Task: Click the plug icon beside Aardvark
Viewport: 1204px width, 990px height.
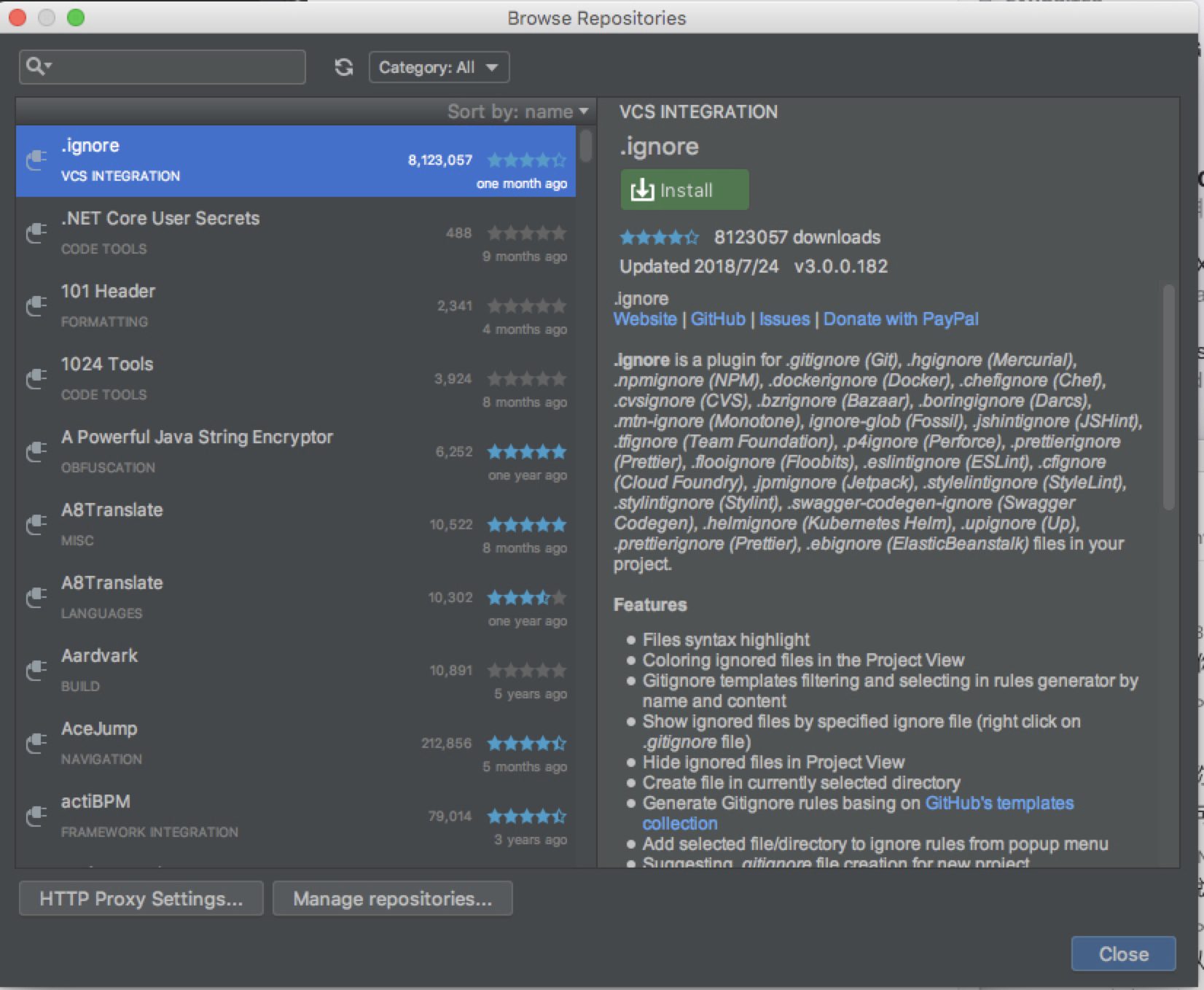Action: 36,671
